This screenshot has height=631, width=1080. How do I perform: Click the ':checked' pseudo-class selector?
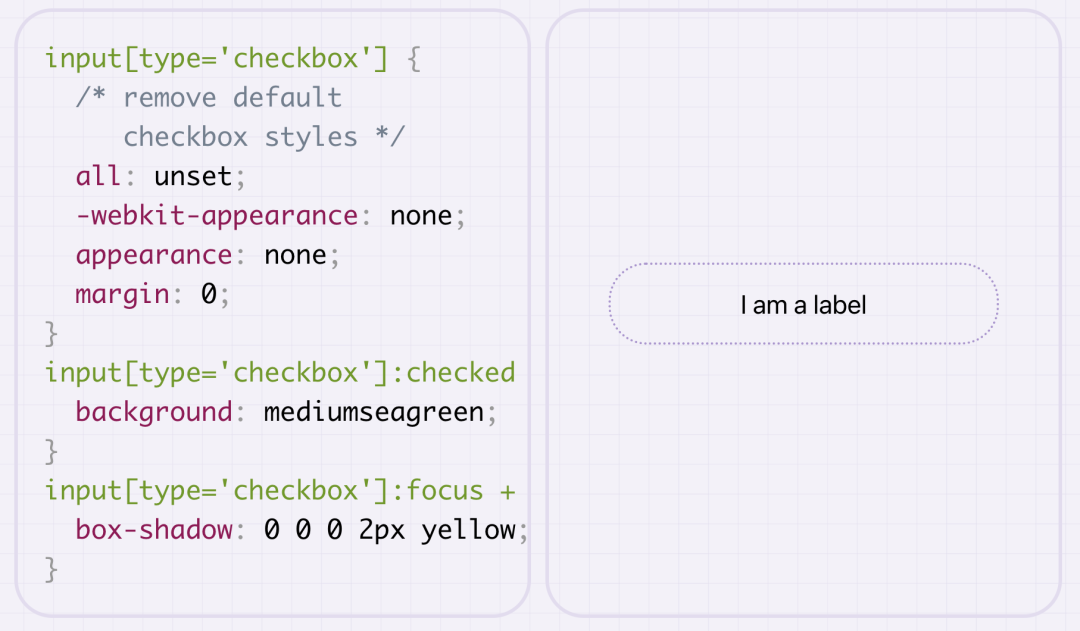[453, 373]
